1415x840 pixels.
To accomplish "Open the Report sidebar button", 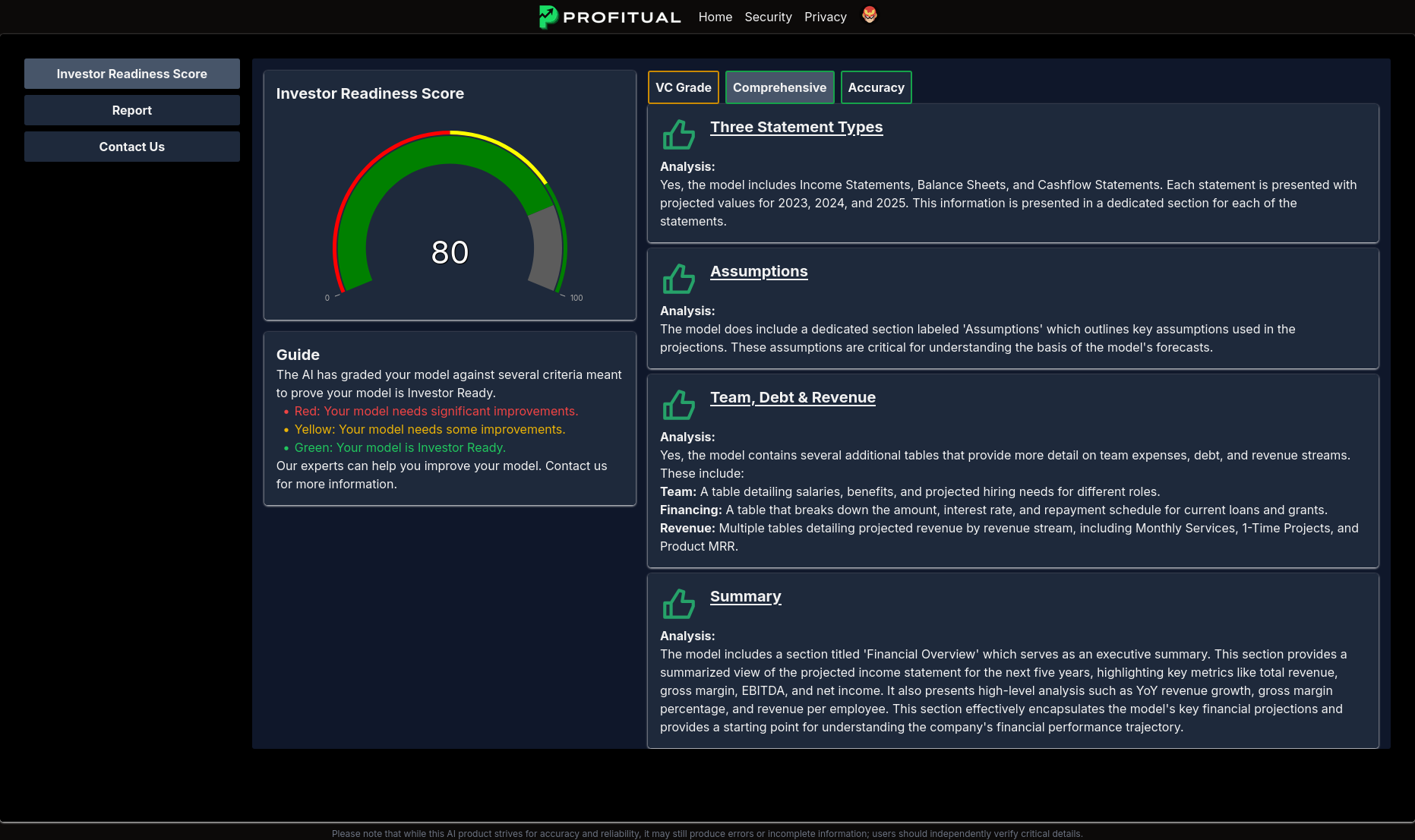I will coord(132,110).
